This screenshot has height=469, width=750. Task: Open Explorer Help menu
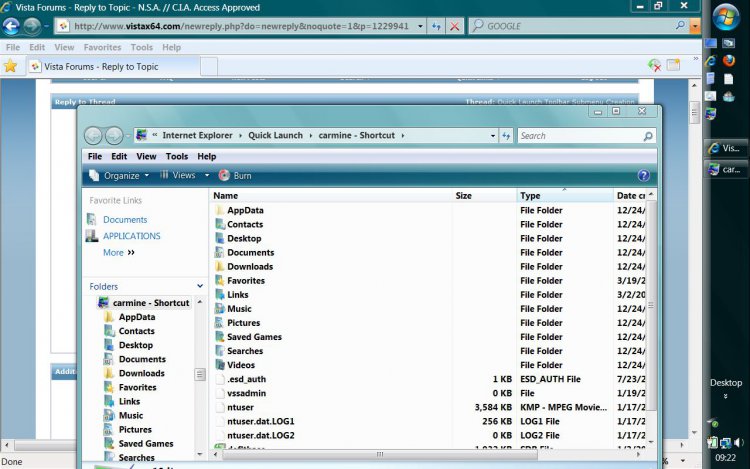(207, 156)
